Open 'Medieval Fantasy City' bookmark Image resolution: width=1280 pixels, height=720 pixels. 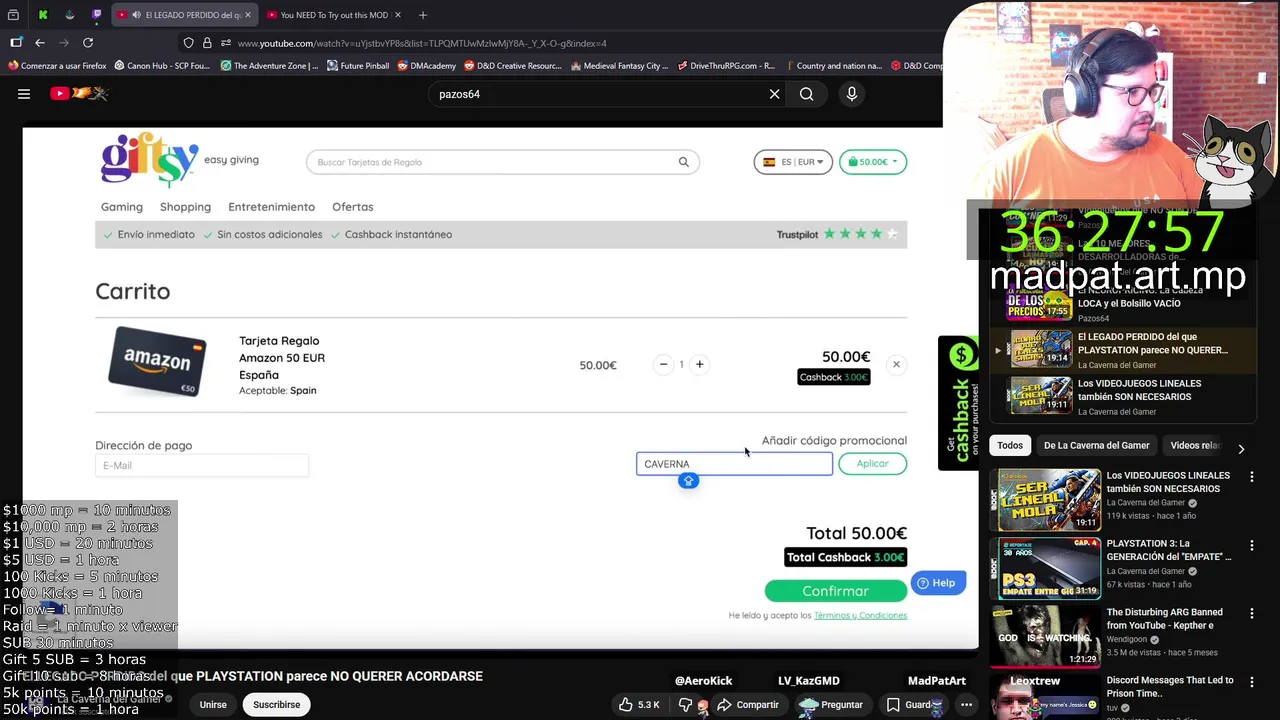[619, 66]
